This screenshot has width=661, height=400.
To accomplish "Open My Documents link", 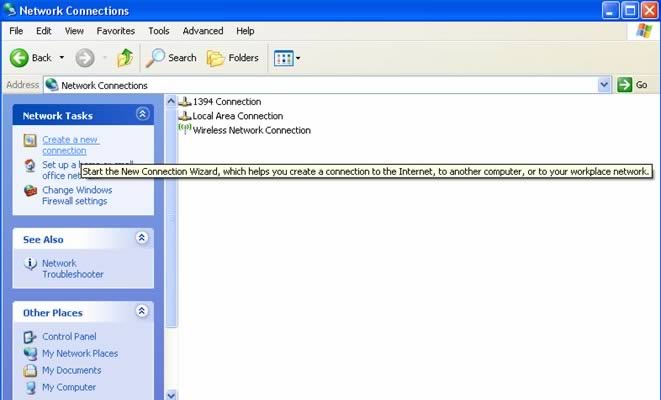I will (72, 370).
